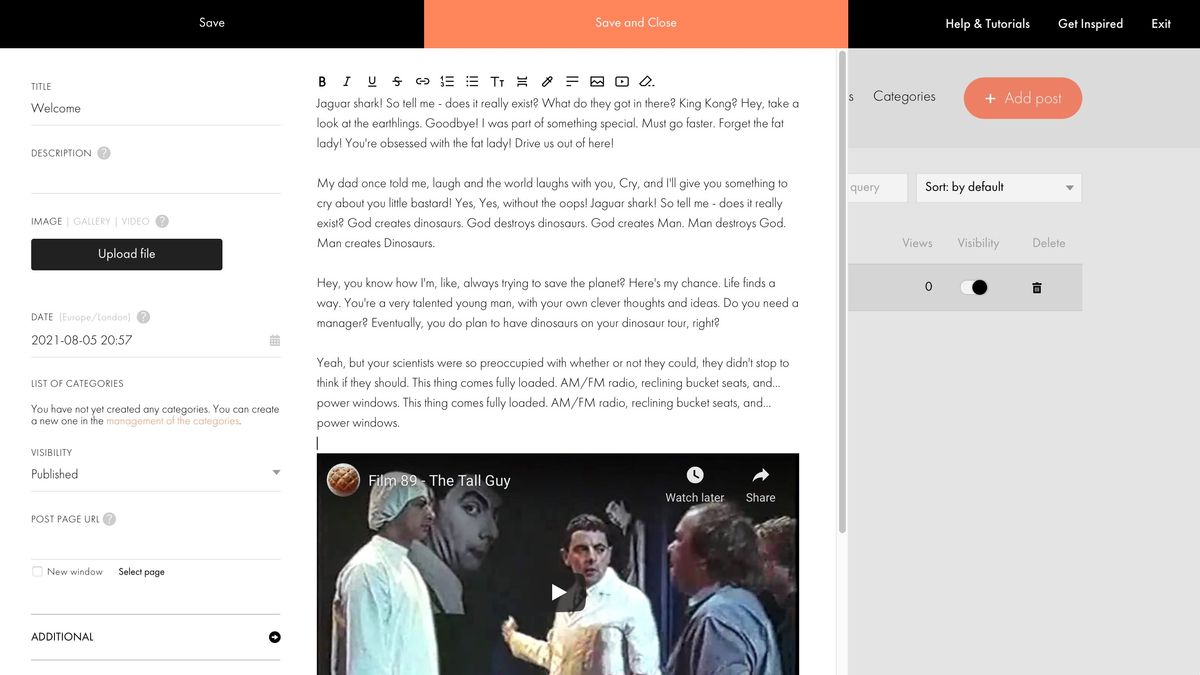1200x675 pixels.
Task: Apply bold formatting in the post editor
Action: [x=322, y=81]
